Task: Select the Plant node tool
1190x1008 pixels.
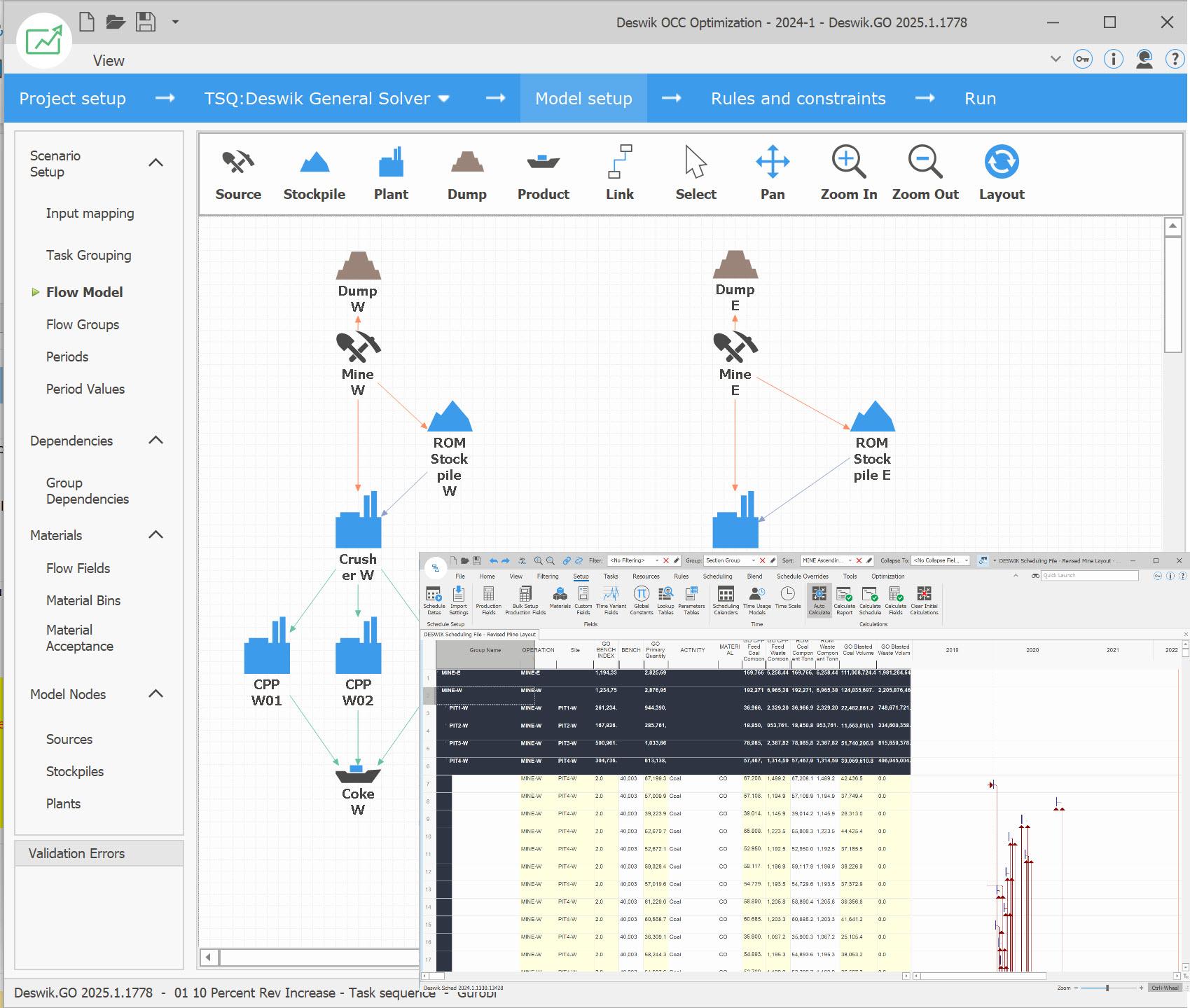Action: pyautogui.click(x=391, y=174)
